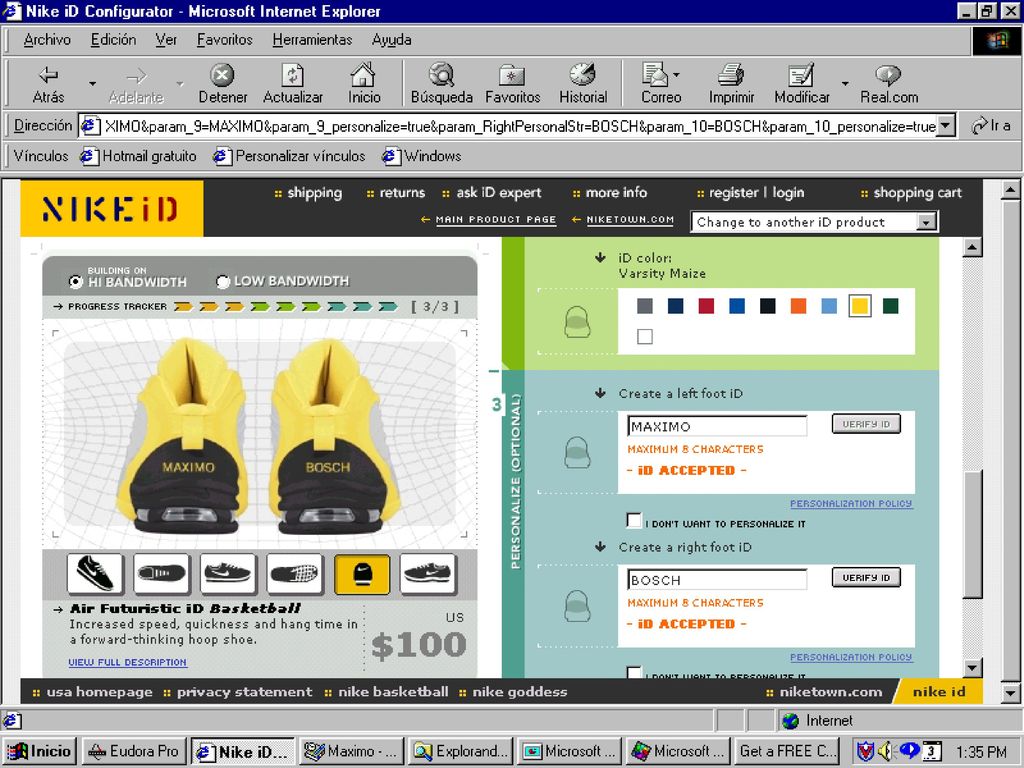Open the Favoritos toolbar button
This screenshot has width=1024, height=768.
point(513,84)
